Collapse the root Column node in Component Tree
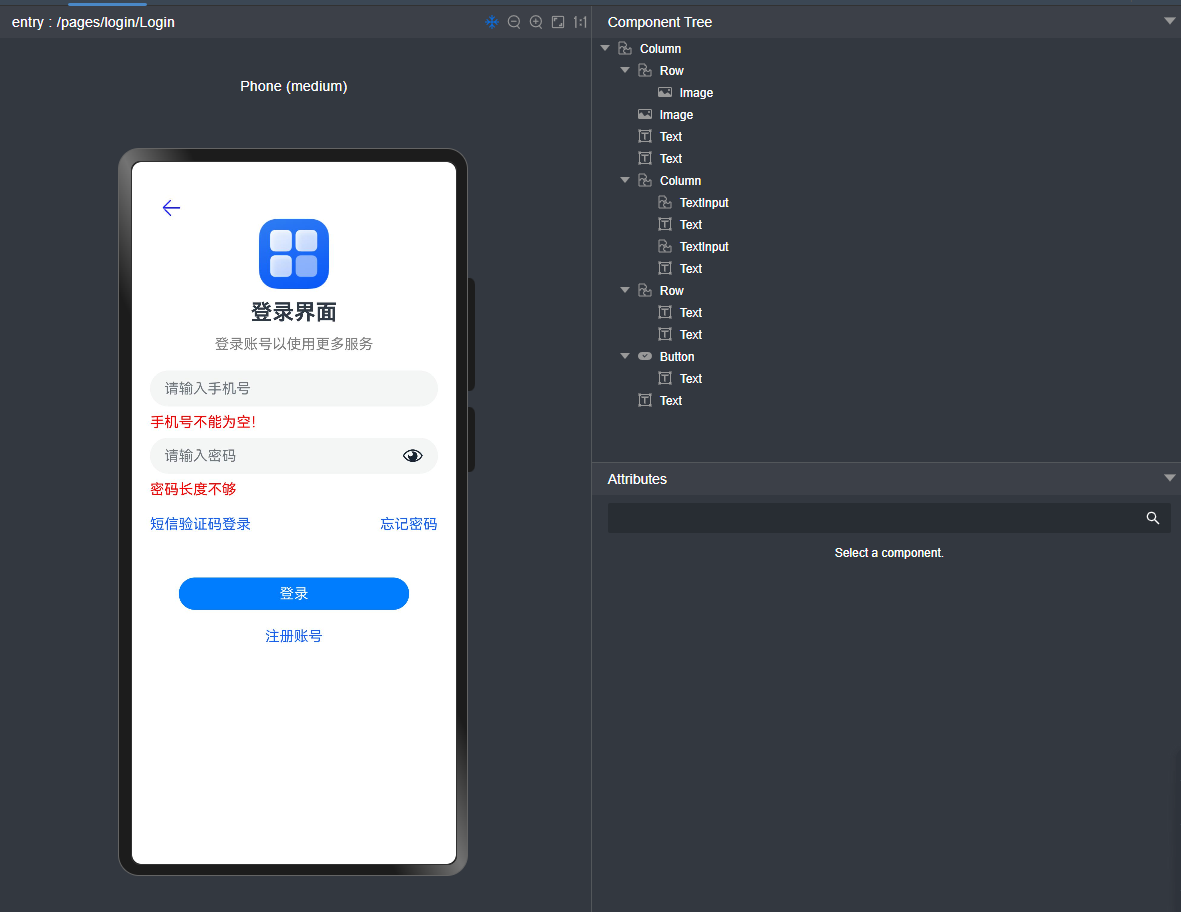Screen dimensions: 1181x912 tap(605, 48)
